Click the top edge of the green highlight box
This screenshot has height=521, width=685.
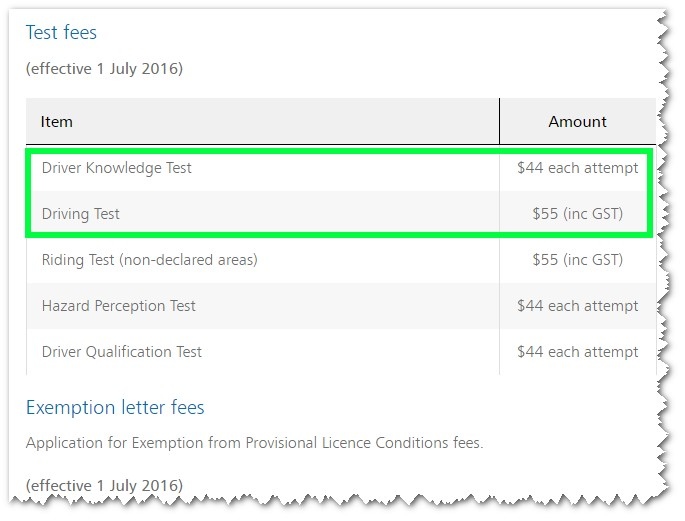[340, 150]
